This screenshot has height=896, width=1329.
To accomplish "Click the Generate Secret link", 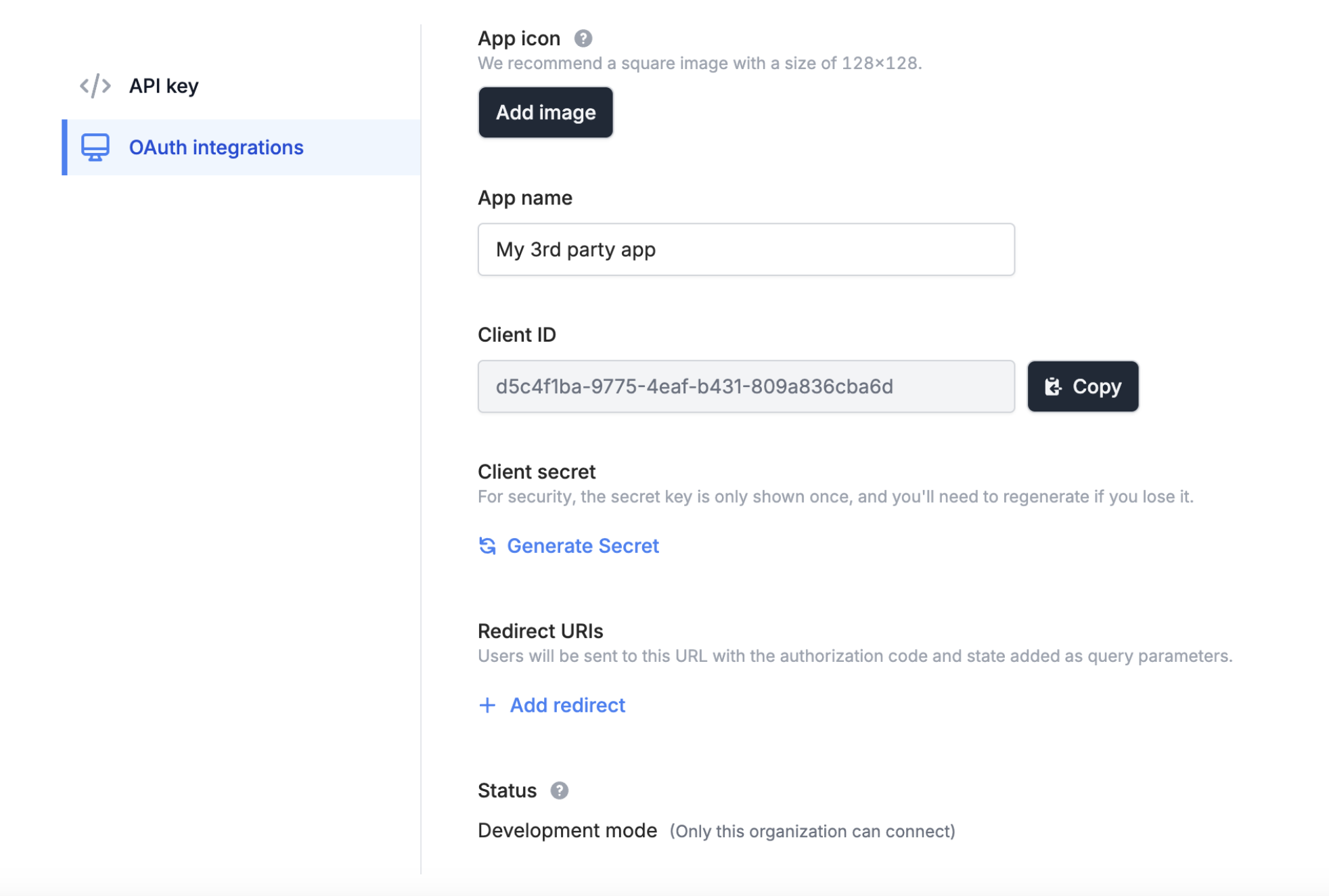I will click(x=583, y=545).
